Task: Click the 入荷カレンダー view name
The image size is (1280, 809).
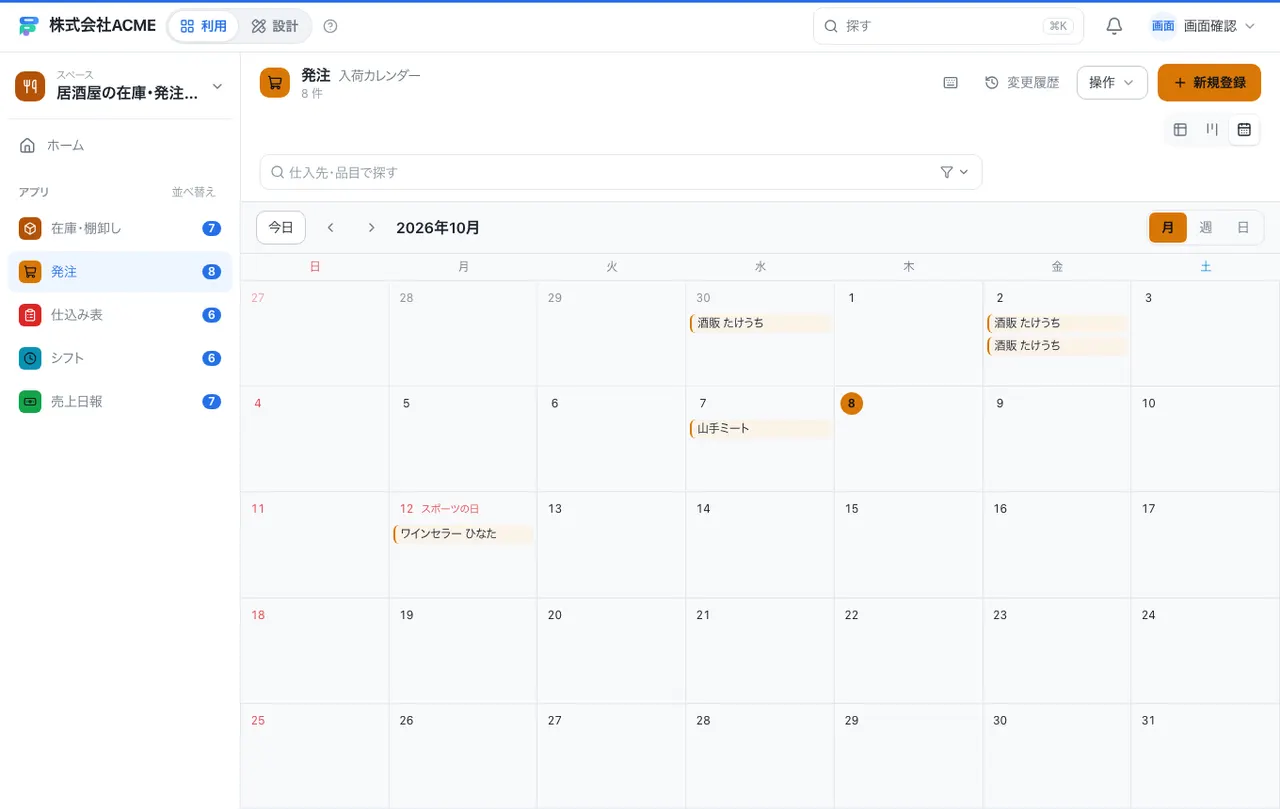Action: click(379, 75)
